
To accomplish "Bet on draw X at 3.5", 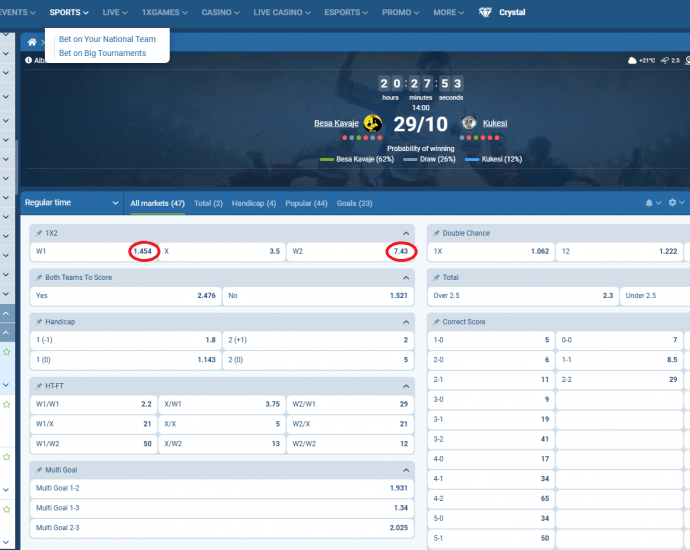I will [x=222, y=252].
